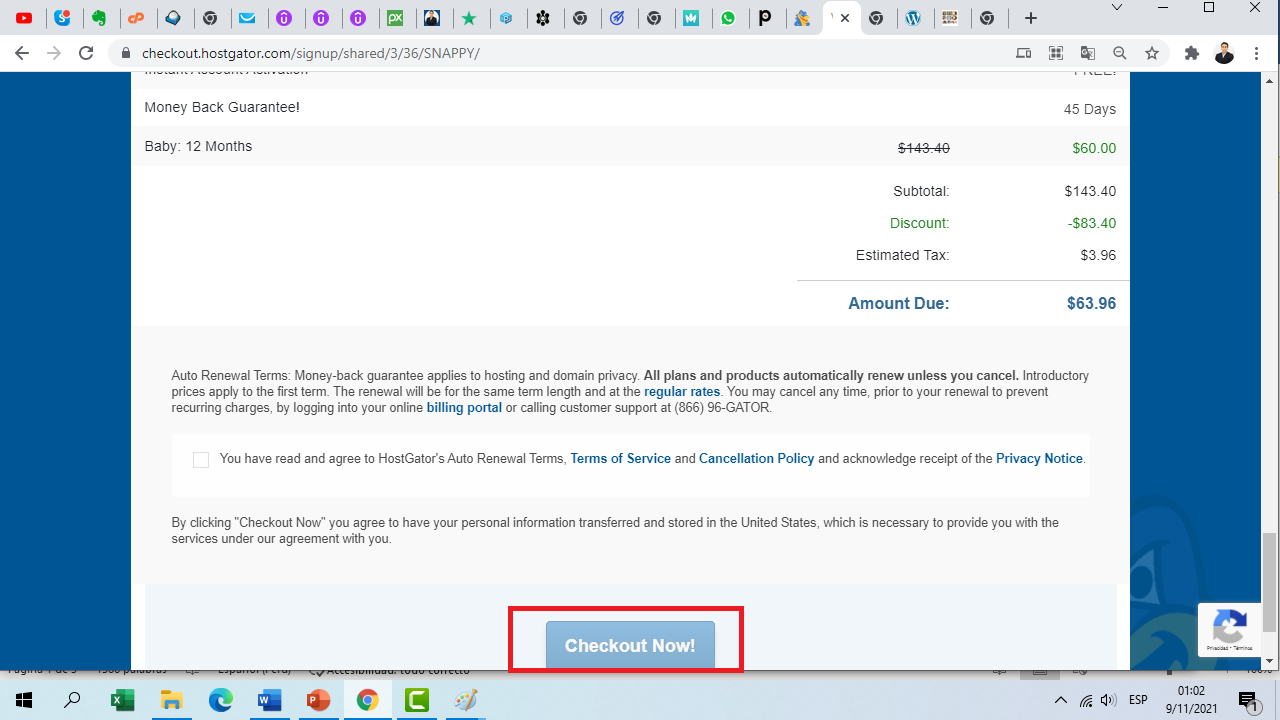Screen dimensions: 1280x720
Task: Open Word from the taskbar
Action: (269, 700)
